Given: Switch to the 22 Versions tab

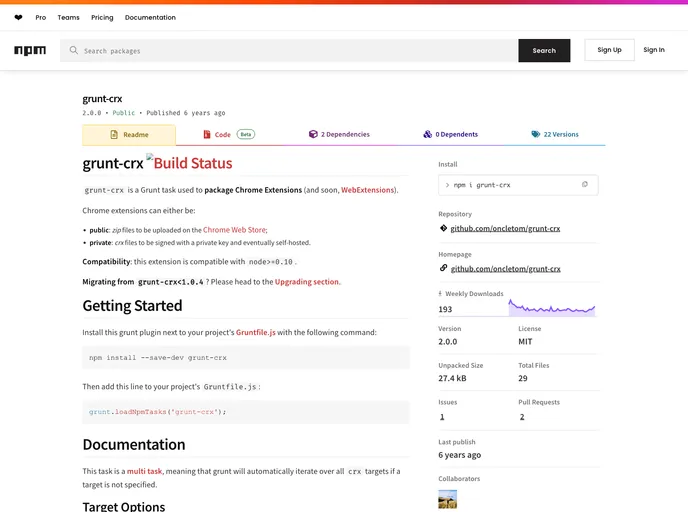Looking at the screenshot, I should [555, 134].
